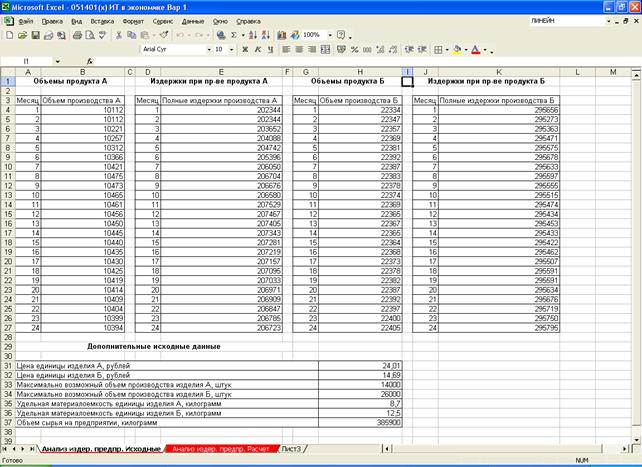Toggle italic formatting
The width and height of the screenshot is (642, 467).
coord(257,49)
